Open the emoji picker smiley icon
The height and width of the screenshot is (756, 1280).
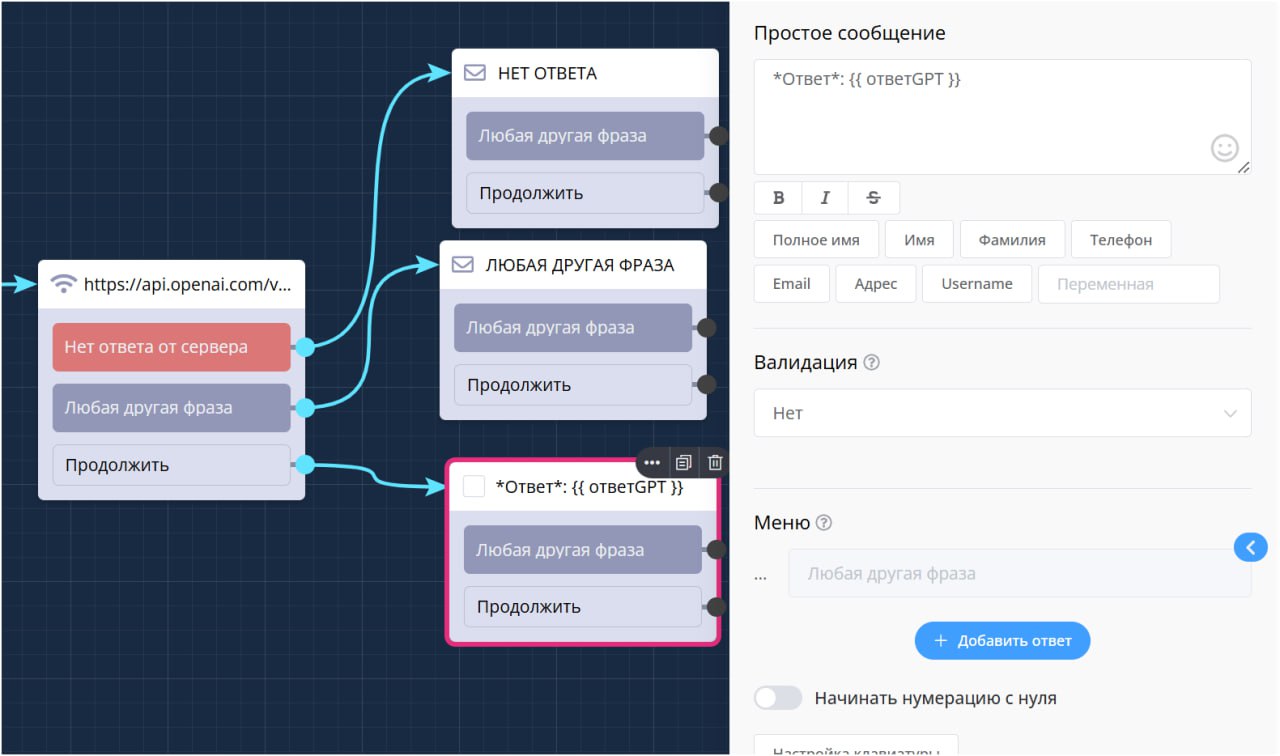coord(1224,148)
